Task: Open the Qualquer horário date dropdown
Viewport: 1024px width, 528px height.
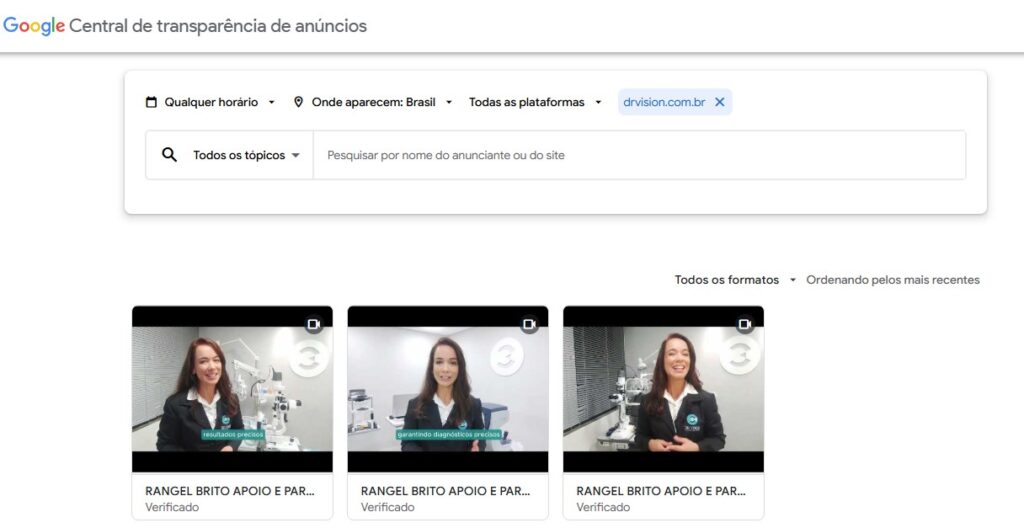Action: click(210, 102)
